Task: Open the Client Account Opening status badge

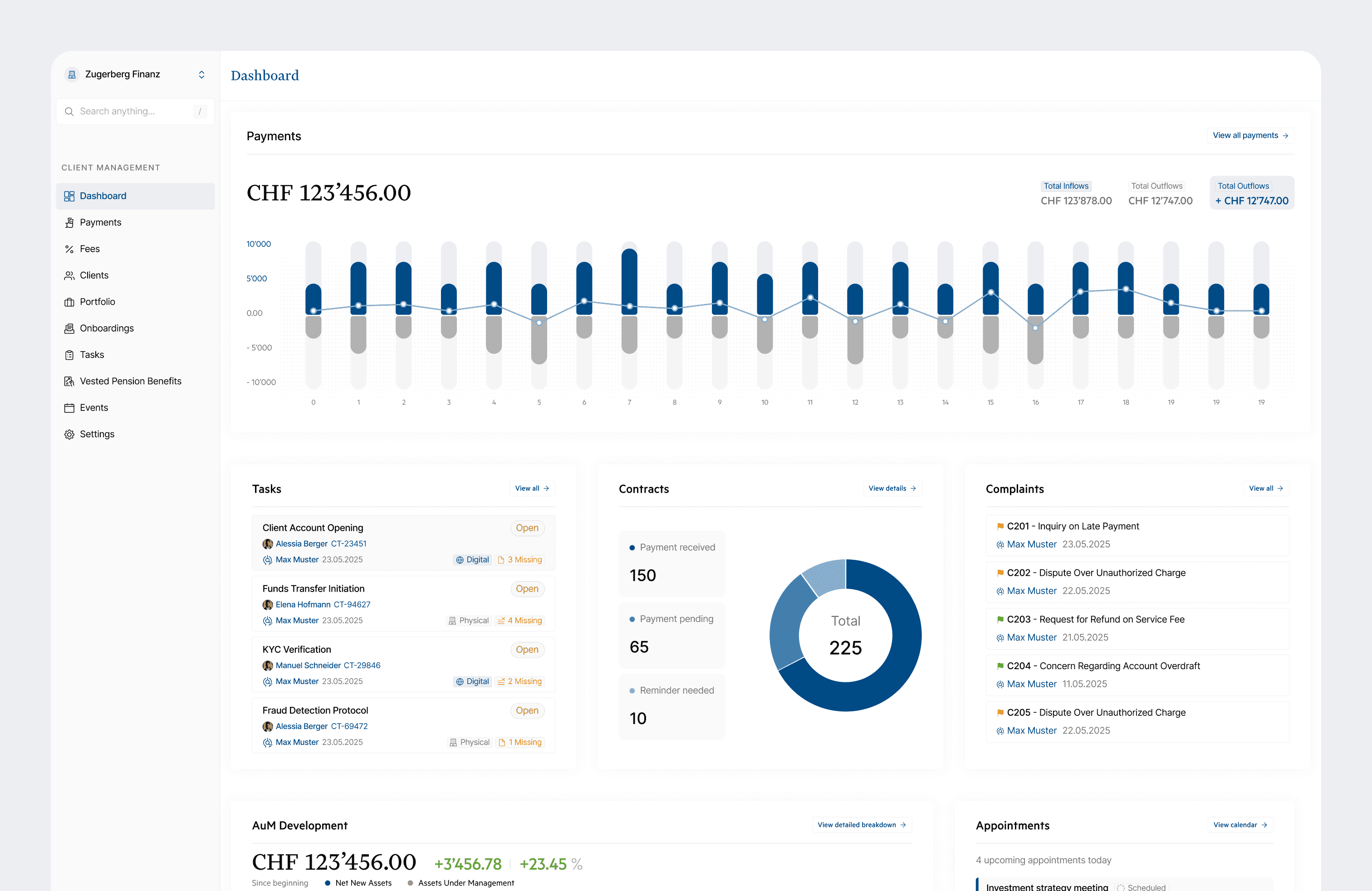Action: tap(527, 528)
